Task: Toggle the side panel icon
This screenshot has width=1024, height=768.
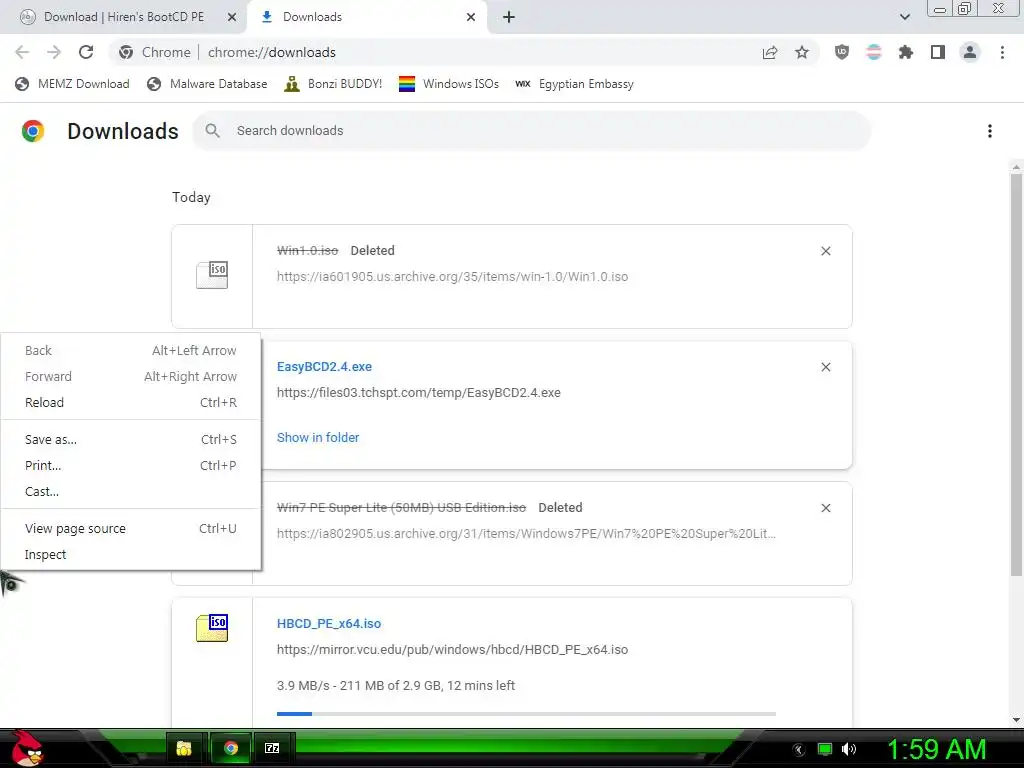Action: coord(938,52)
